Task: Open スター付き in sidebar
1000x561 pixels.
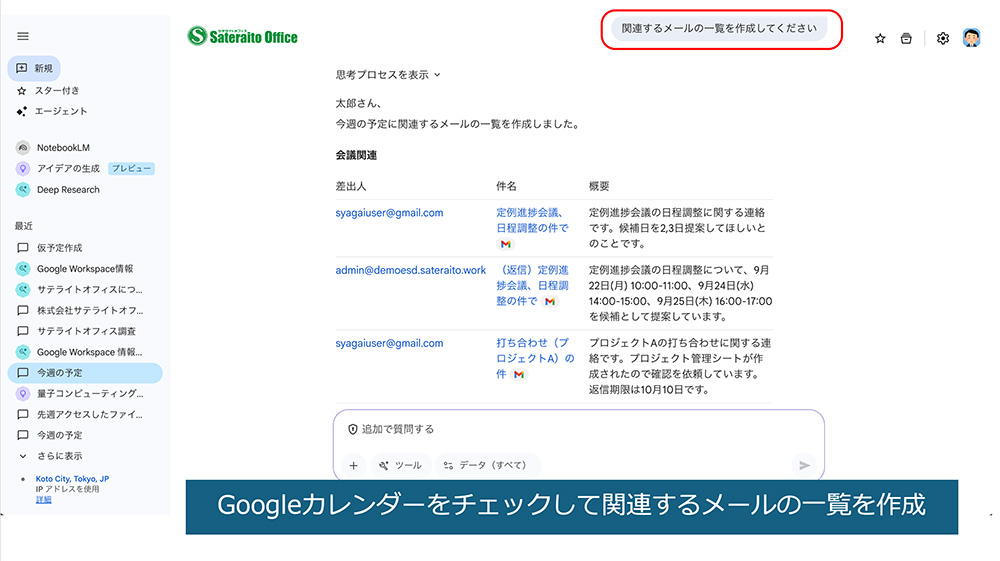Action: (x=56, y=90)
